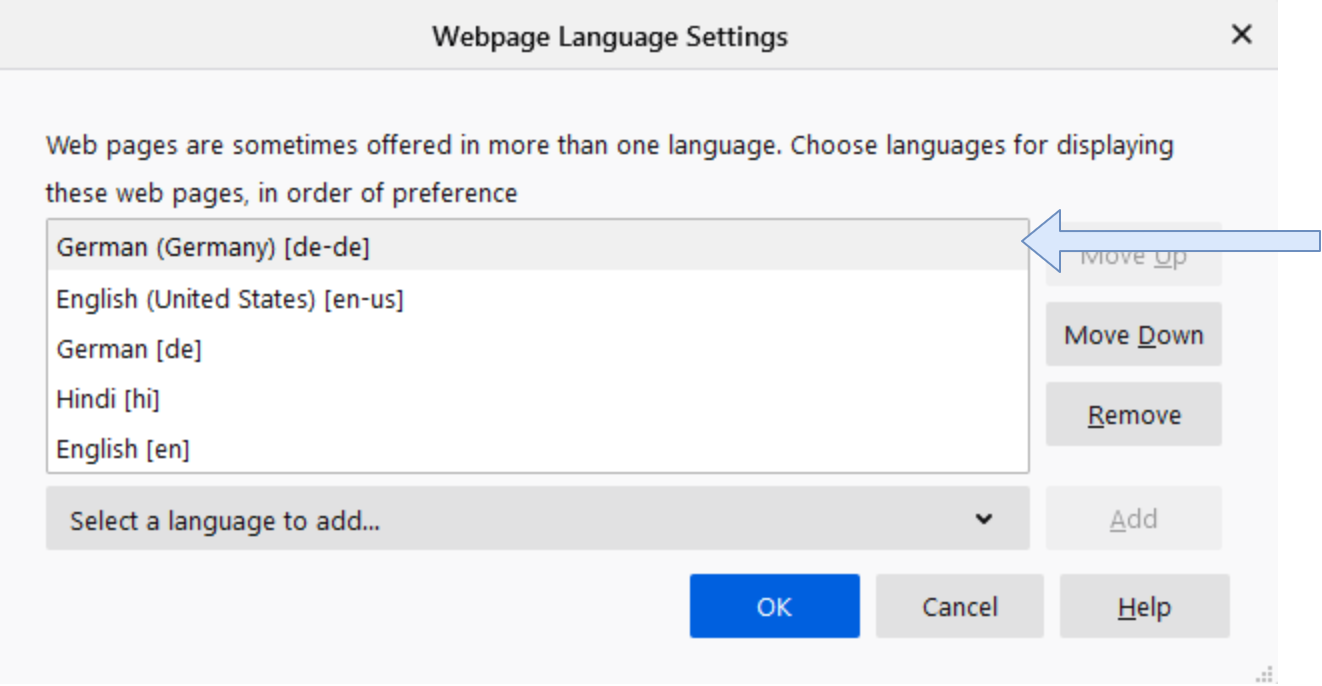Click the 'Web pages are sometimes offered' text line

pos(609,145)
